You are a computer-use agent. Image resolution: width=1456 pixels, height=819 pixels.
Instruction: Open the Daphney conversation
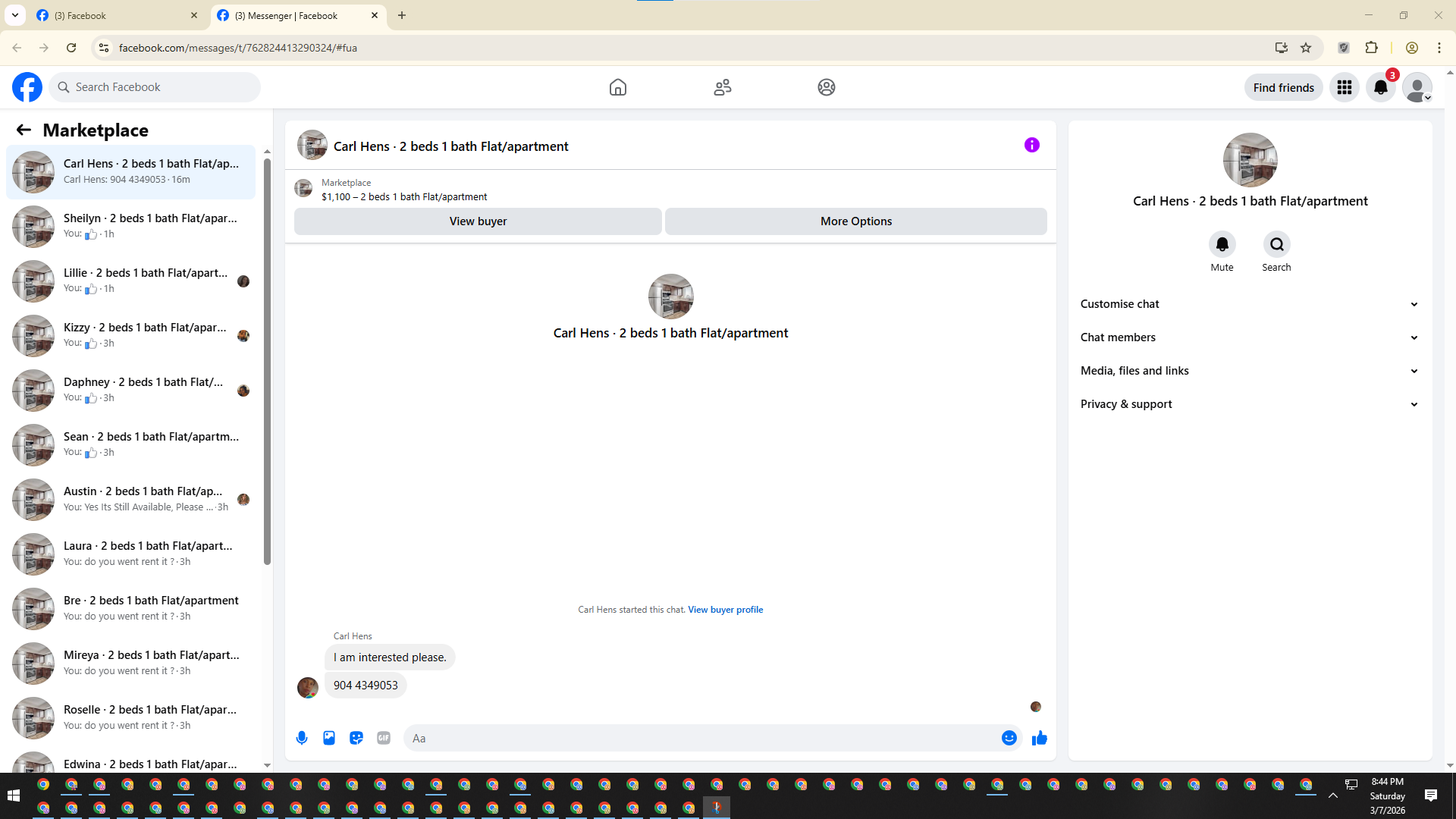click(x=131, y=390)
